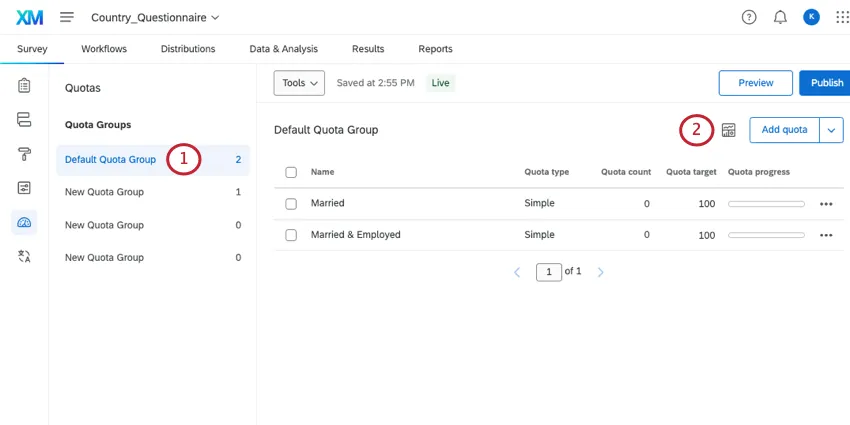The height and width of the screenshot is (425, 850).
Task: Expand the Tools dropdown
Action: (x=300, y=83)
